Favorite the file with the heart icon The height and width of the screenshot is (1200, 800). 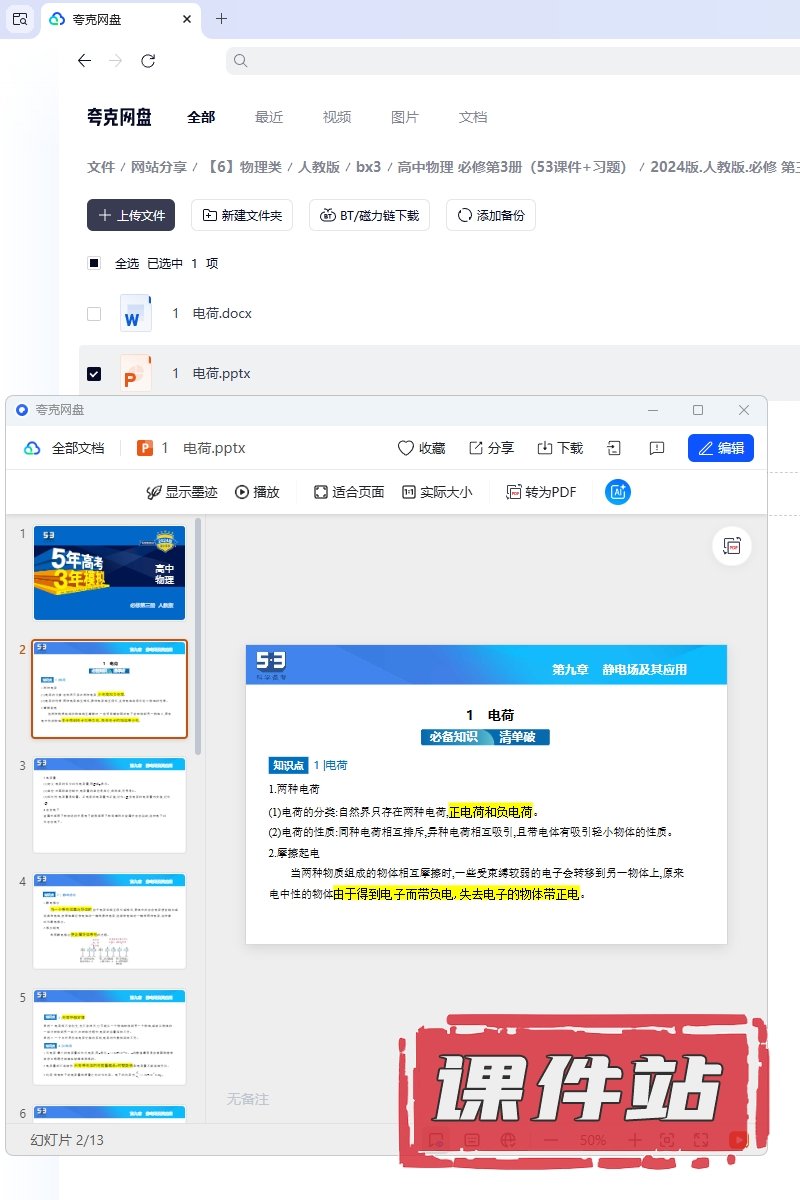click(x=421, y=448)
